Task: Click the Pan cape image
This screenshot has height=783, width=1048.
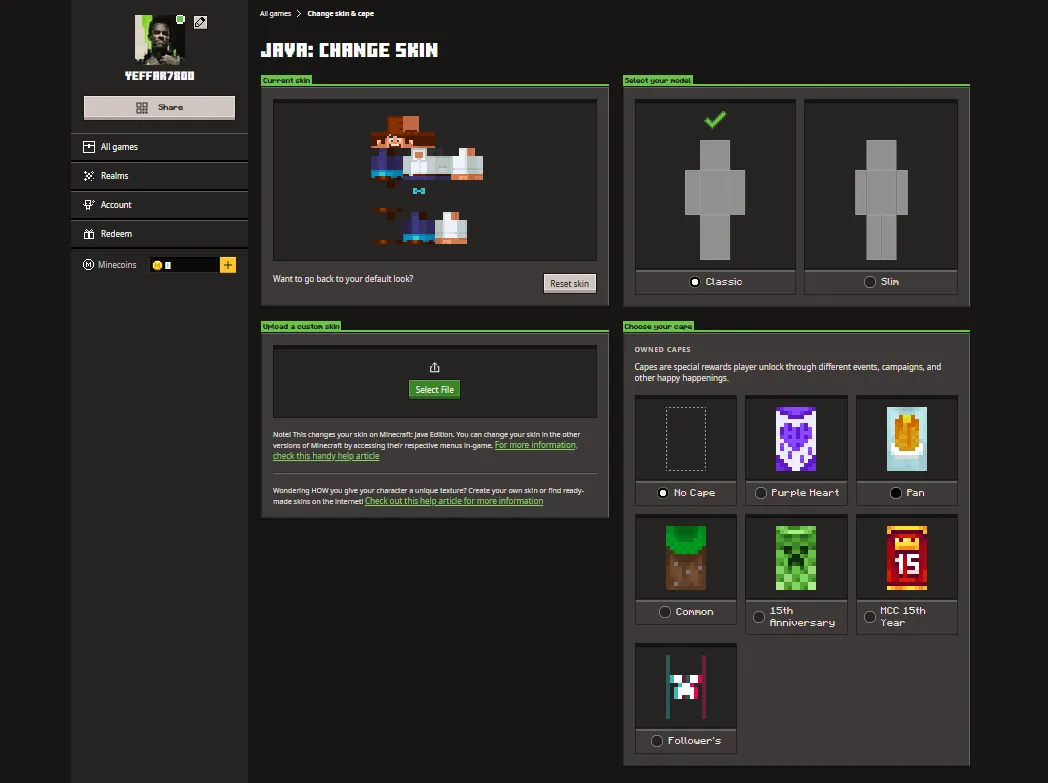Action: [x=907, y=439]
